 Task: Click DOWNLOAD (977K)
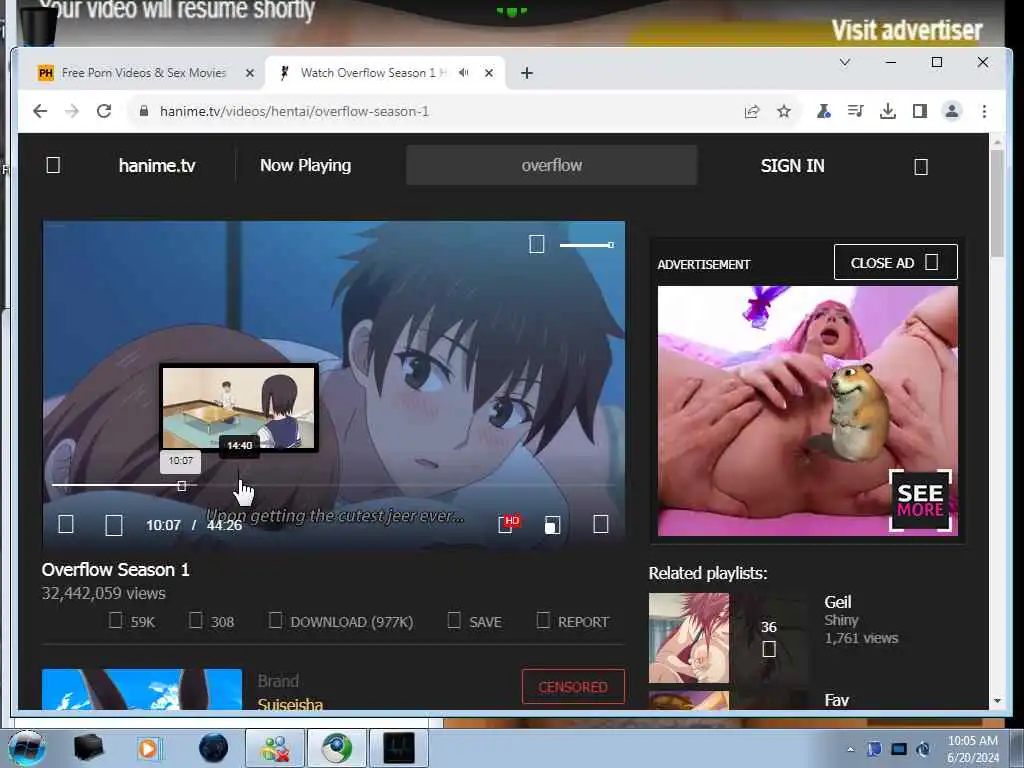tap(341, 621)
